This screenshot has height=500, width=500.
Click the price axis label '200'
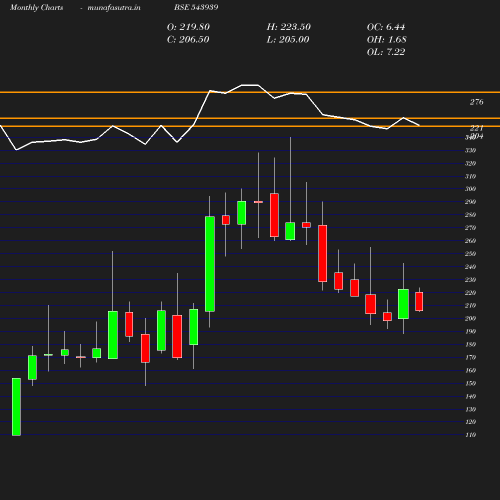[x=470, y=318]
